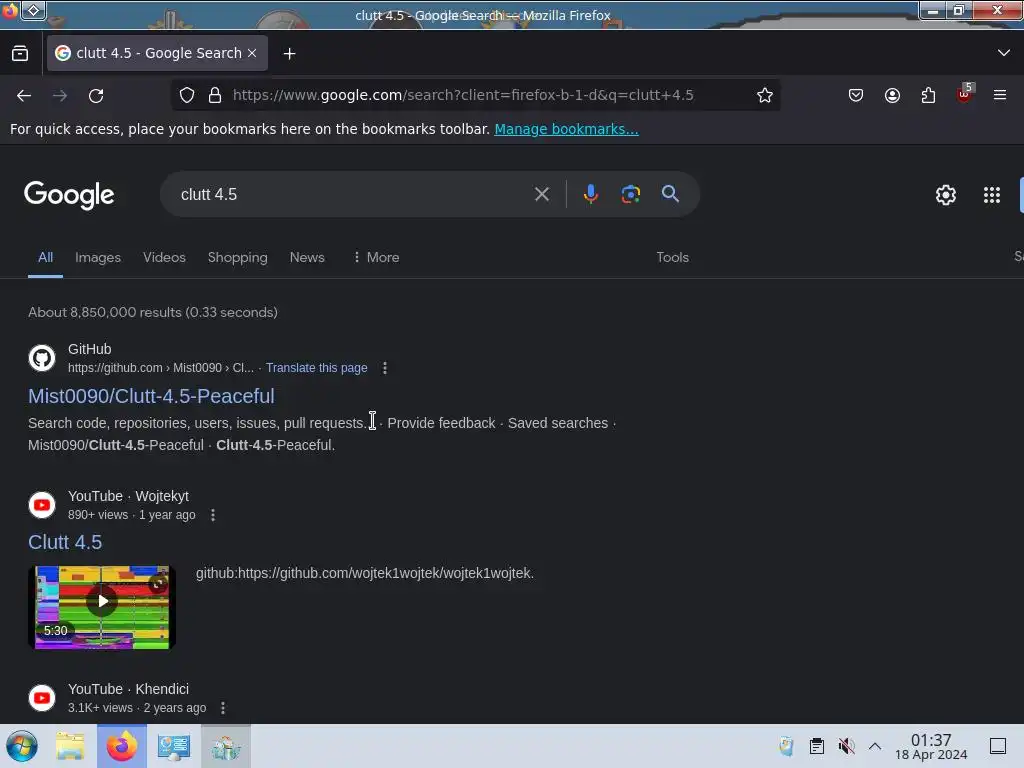1024x768 pixels.
Task: Open the Firefox account icon
Action: [x=892, y=95]
